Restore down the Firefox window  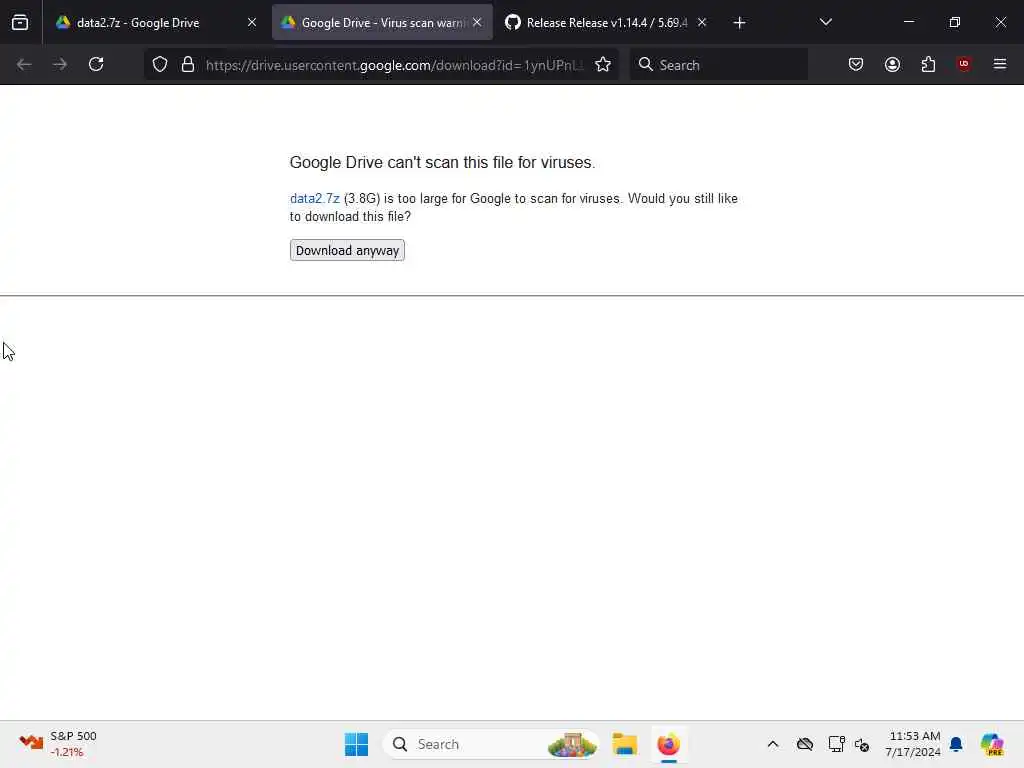click(x=955, y=22)
